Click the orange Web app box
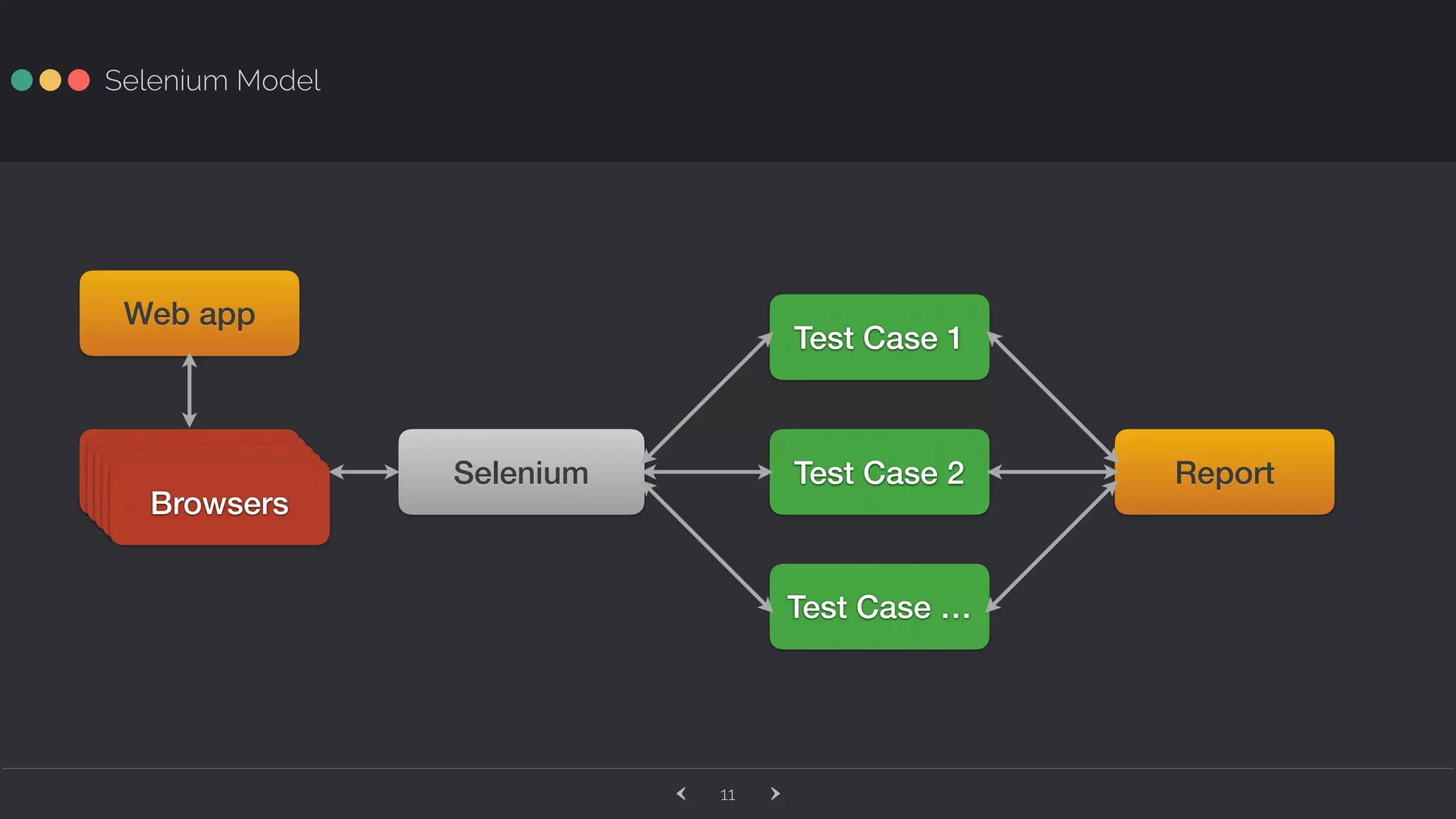 (x=189, y=314)
